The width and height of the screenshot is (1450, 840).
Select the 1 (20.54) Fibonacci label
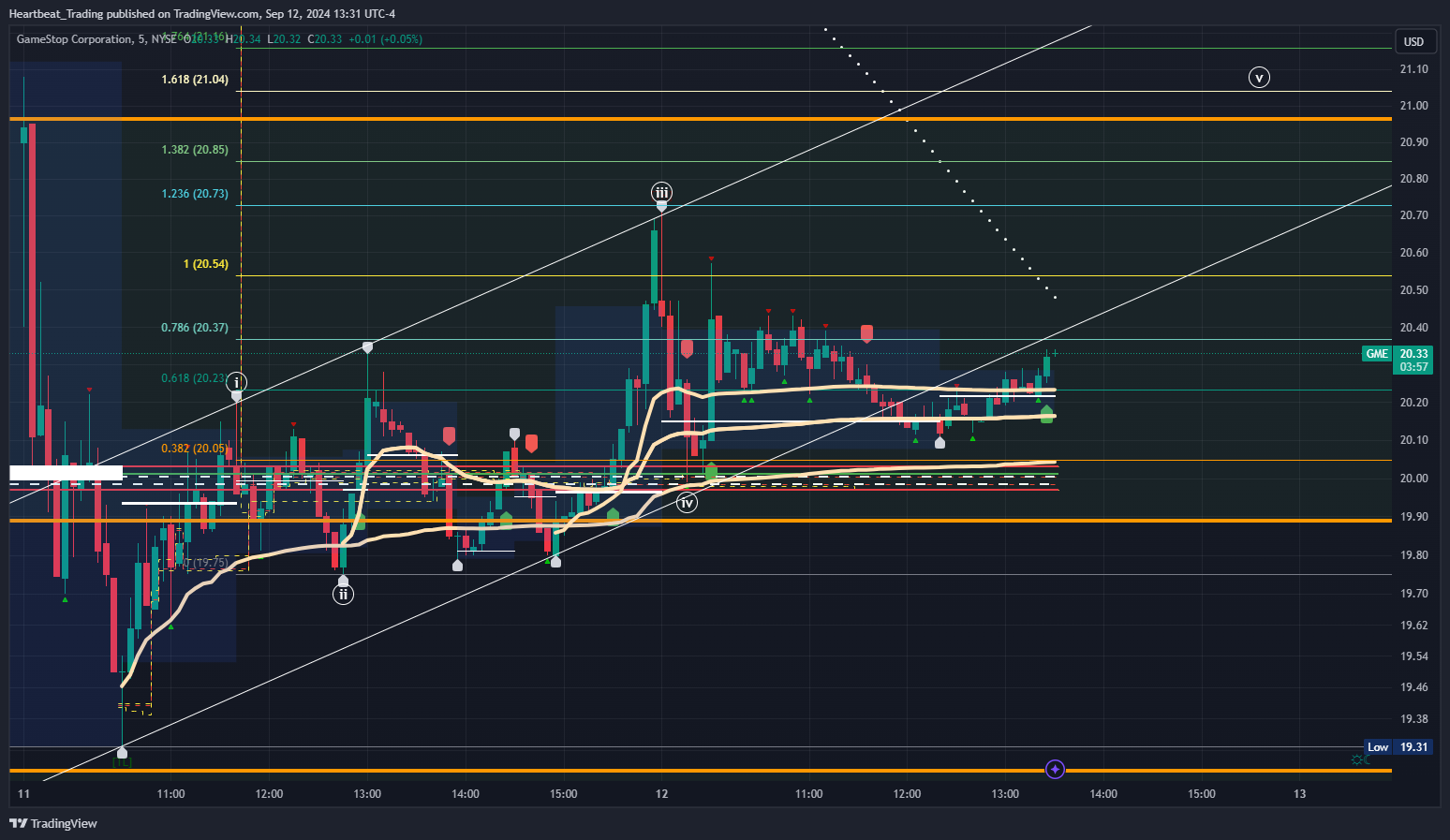click(x=206, y=264)
